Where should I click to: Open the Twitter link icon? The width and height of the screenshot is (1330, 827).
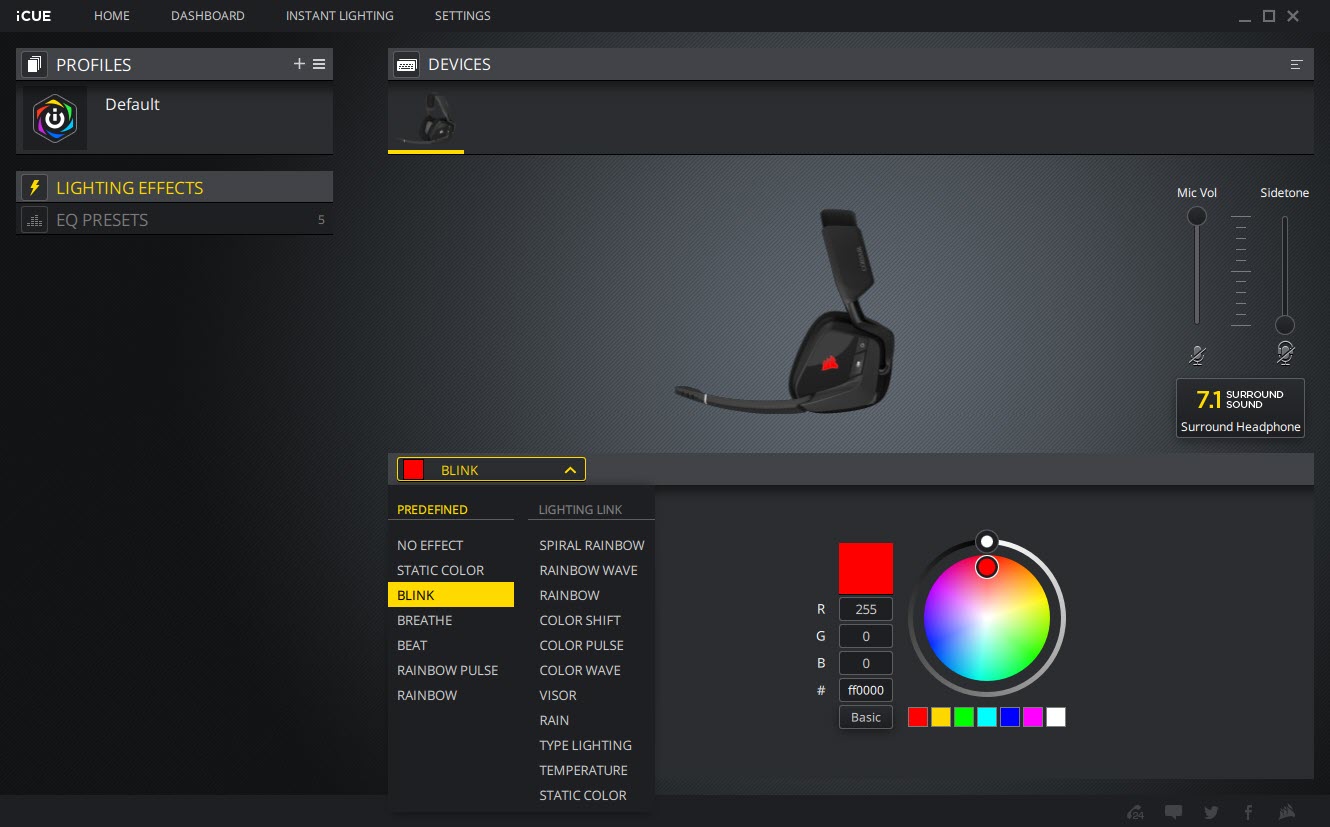pyautogui.click(x=1211, y=812)
